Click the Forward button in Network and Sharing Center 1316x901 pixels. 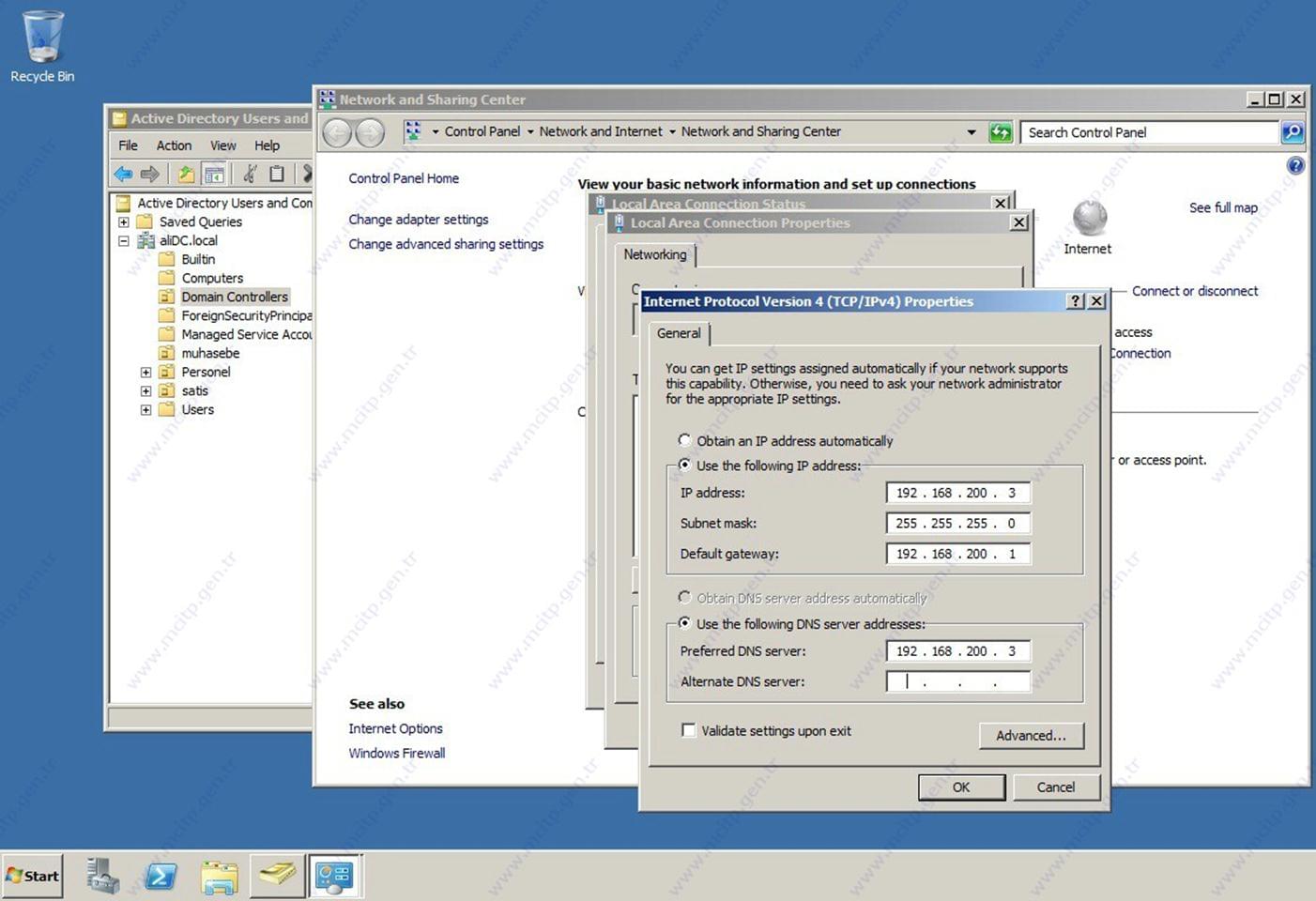(x=370, y=133)
